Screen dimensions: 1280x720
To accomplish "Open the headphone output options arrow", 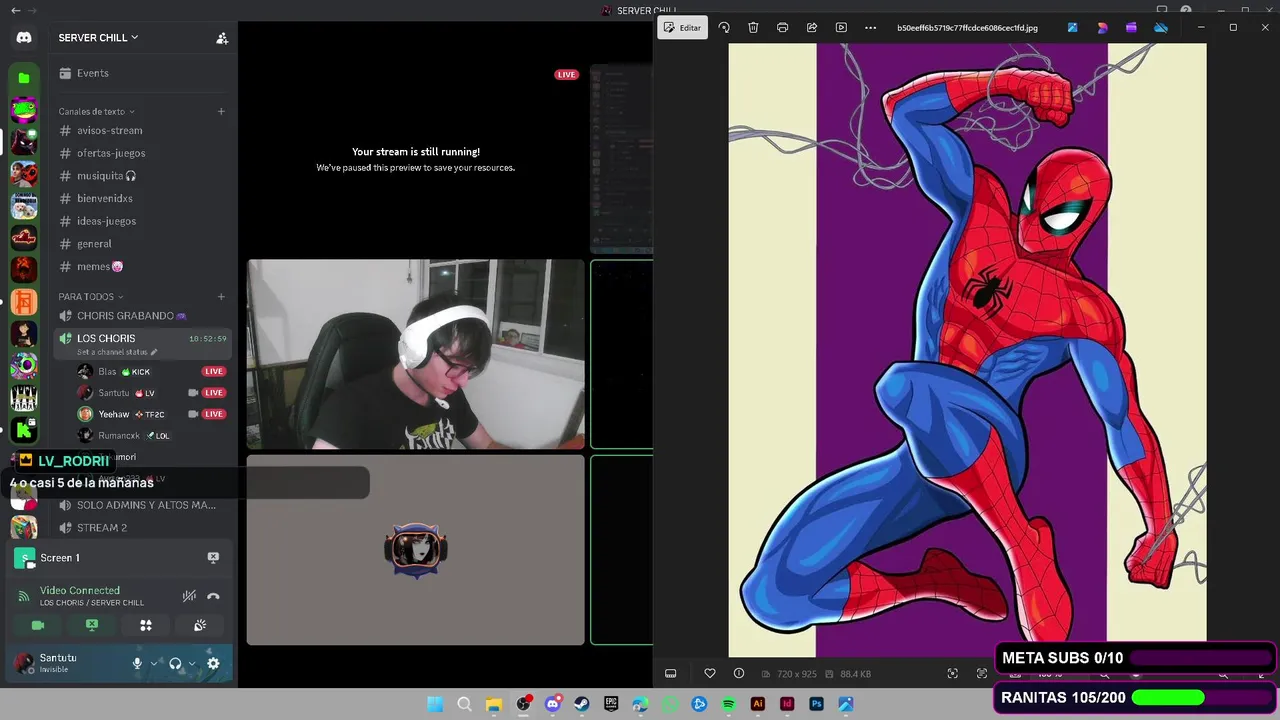I will click(192, 663).
